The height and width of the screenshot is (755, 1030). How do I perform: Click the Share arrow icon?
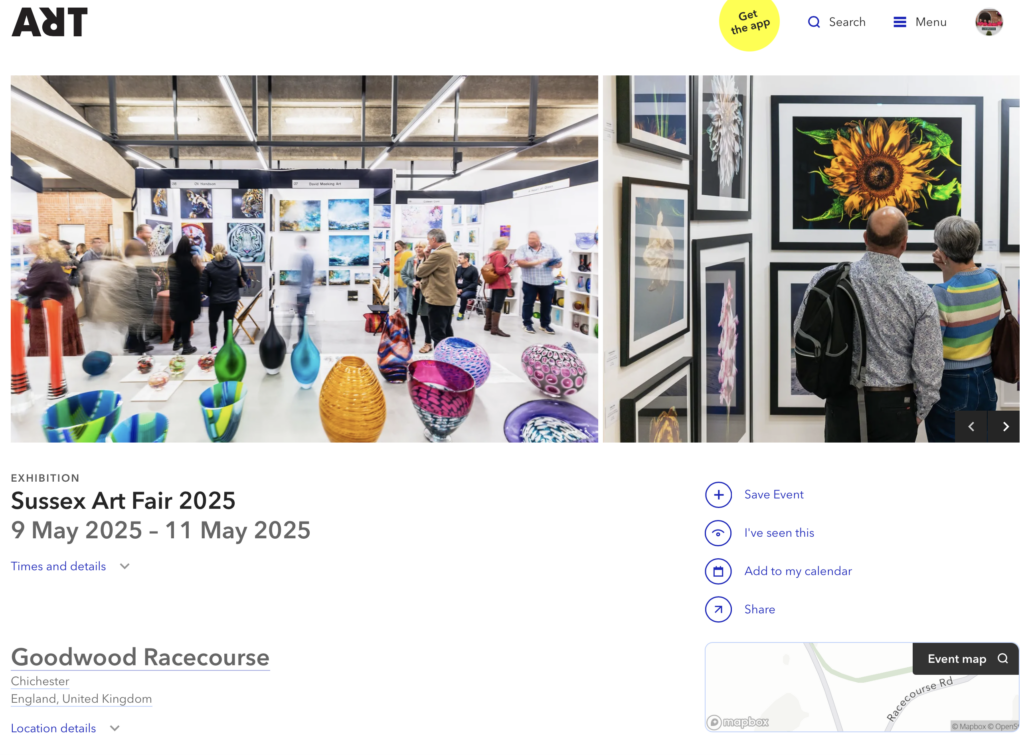718,609
